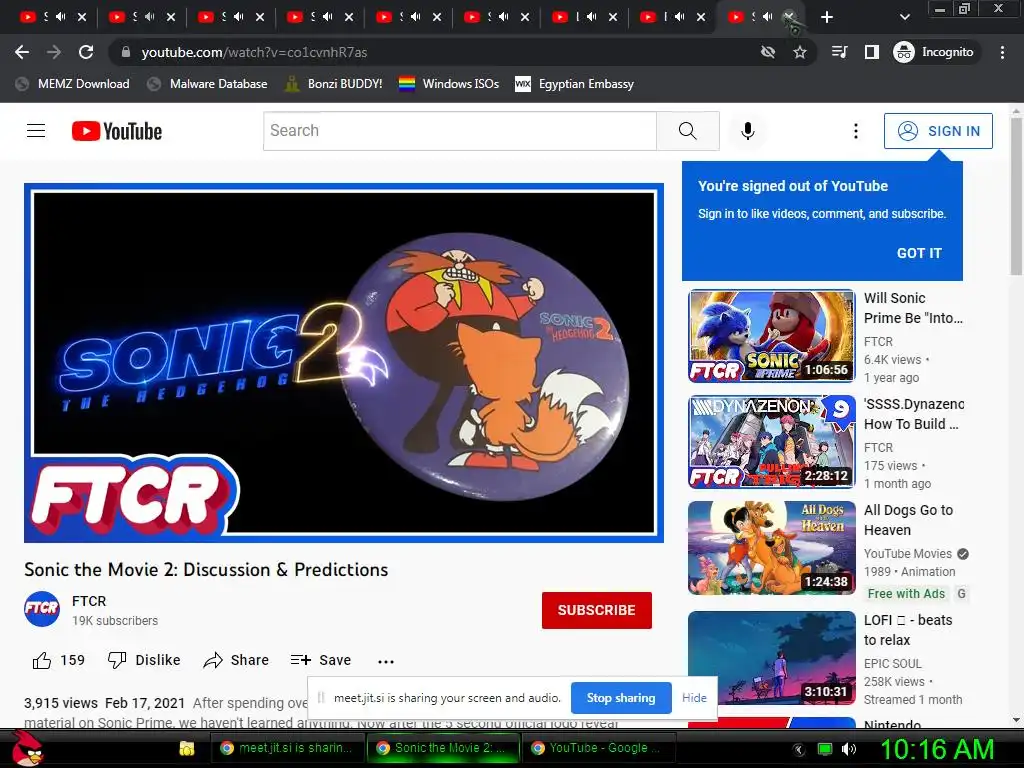Toggle the browser side panel icon
Image resolution: width=1024 pixels, height=768 pixels.
[x=872, y=52]
